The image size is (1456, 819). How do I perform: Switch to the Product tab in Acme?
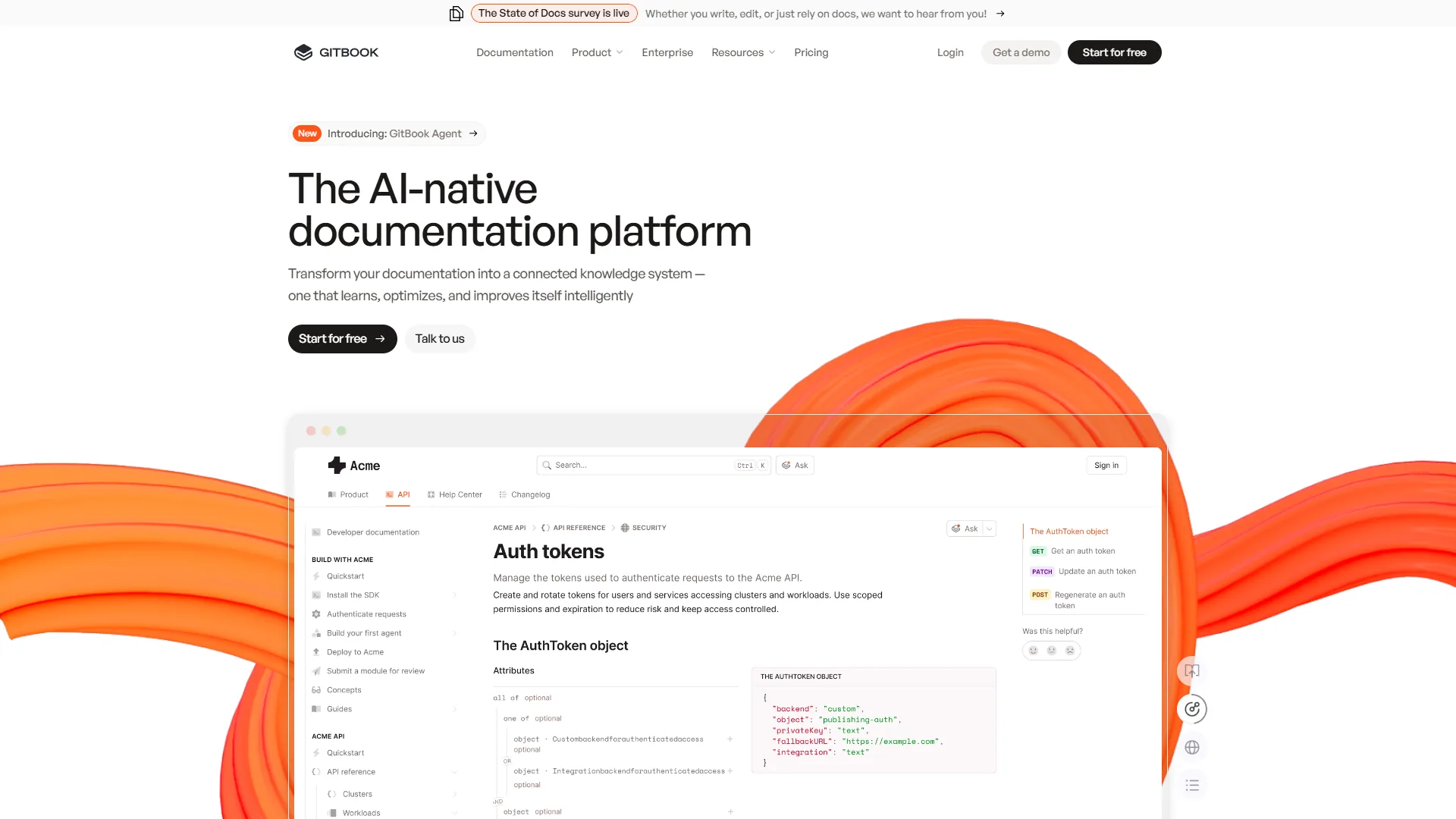pos(348,494)
